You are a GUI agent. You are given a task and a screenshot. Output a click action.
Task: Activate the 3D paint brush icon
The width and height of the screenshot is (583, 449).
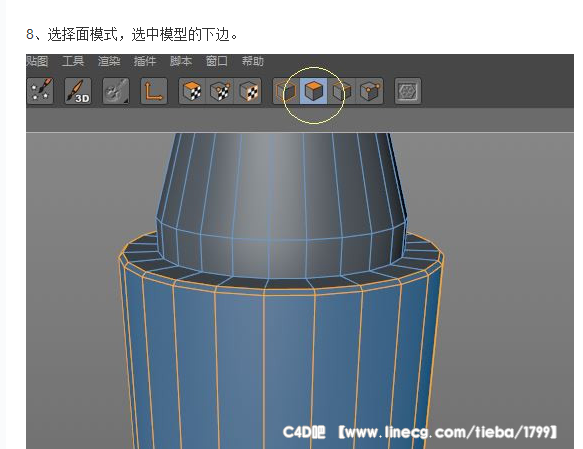78,91
